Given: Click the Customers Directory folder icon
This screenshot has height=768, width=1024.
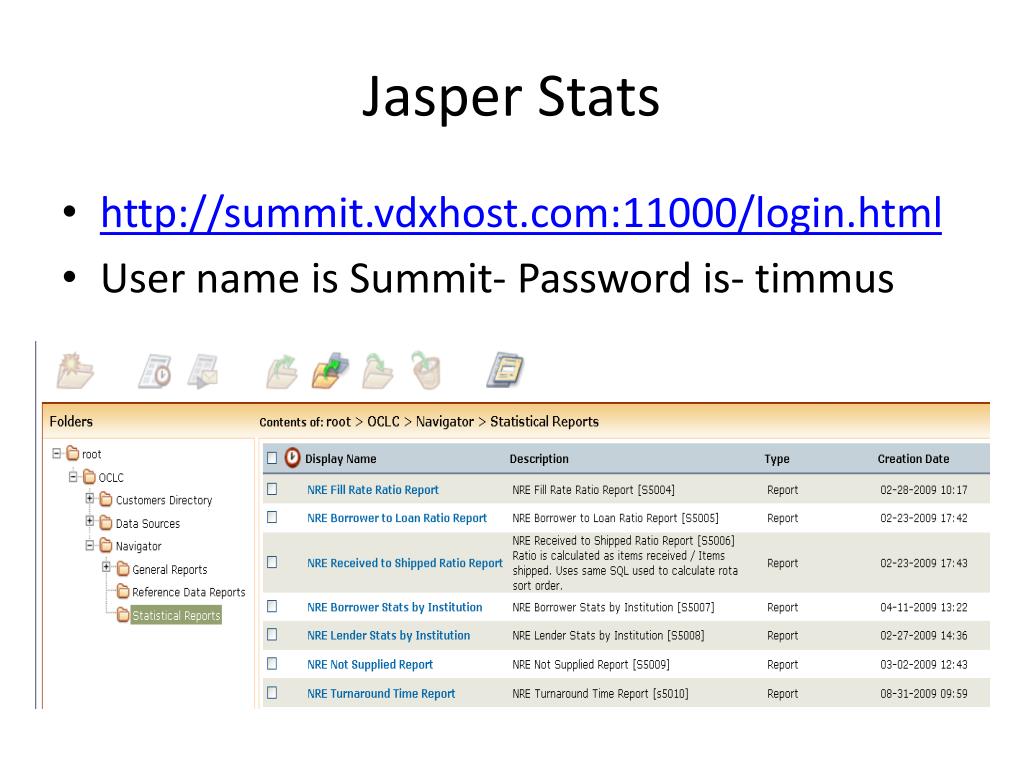Looking at the screenshot, I should [106, 500].
